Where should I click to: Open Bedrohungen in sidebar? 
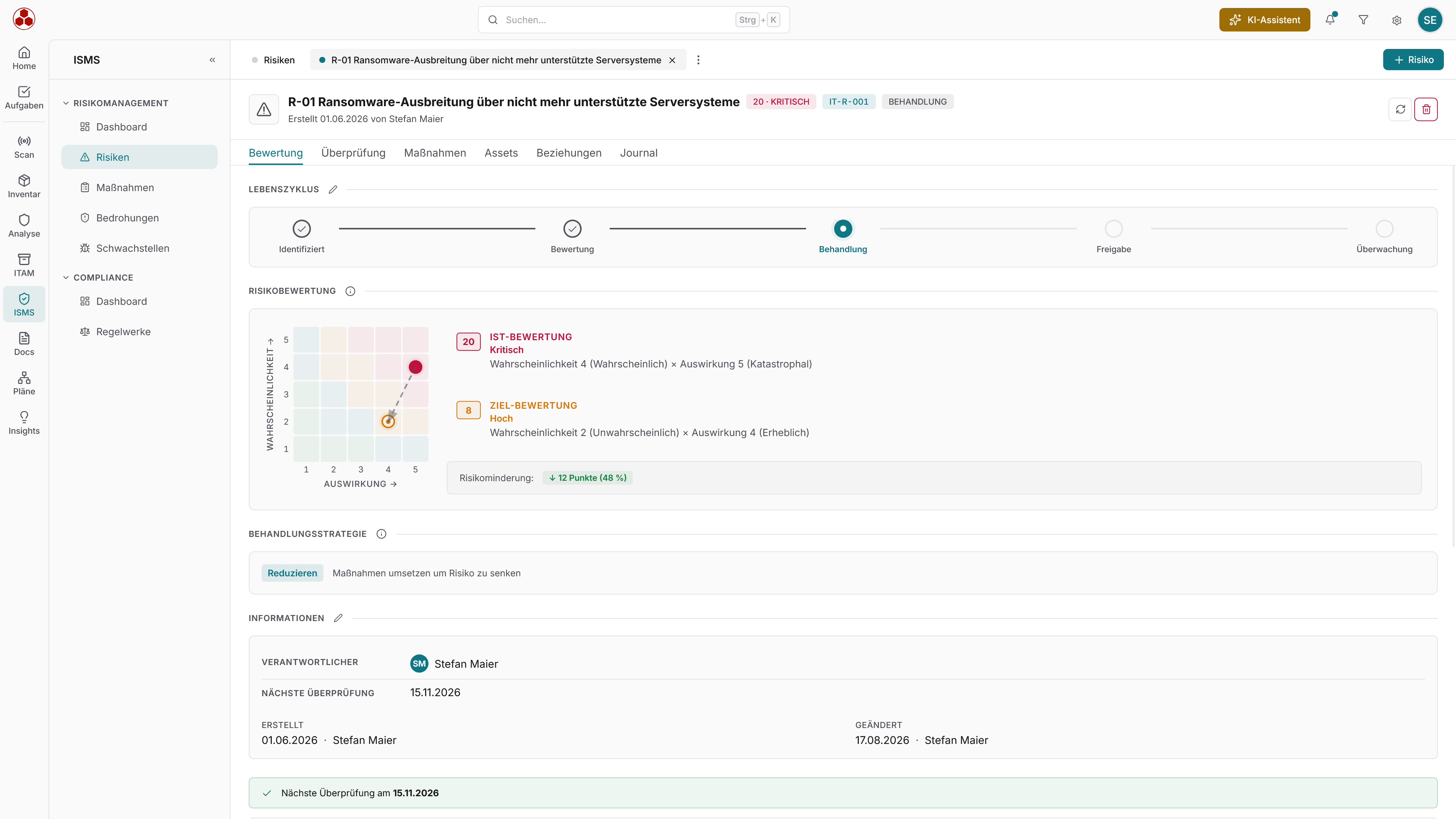point(139,218)
